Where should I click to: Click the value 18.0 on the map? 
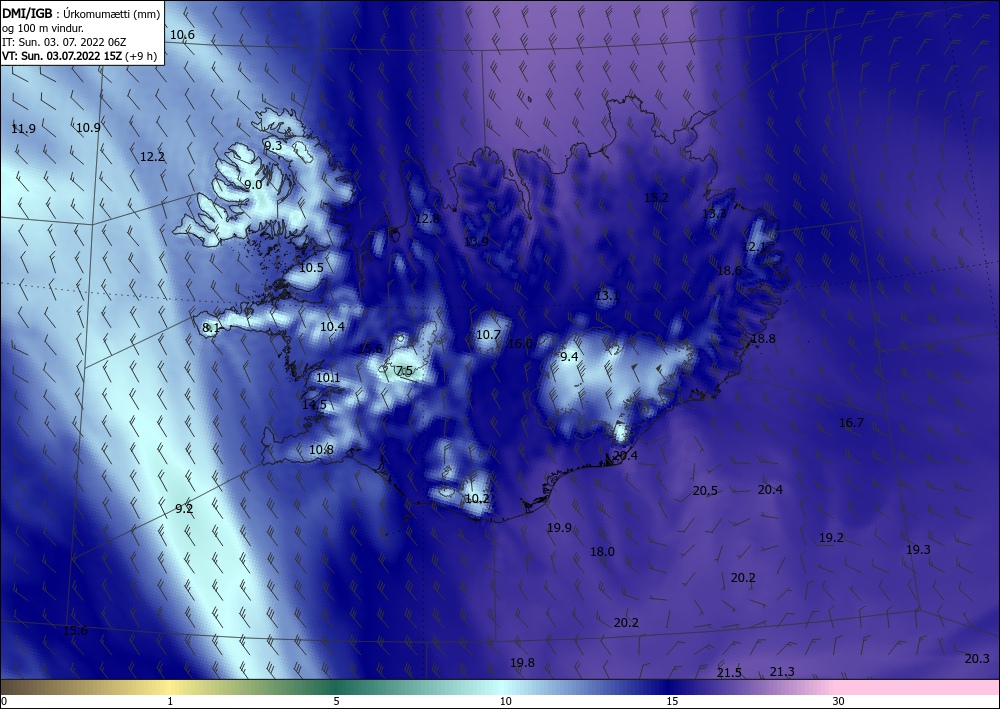602,552
